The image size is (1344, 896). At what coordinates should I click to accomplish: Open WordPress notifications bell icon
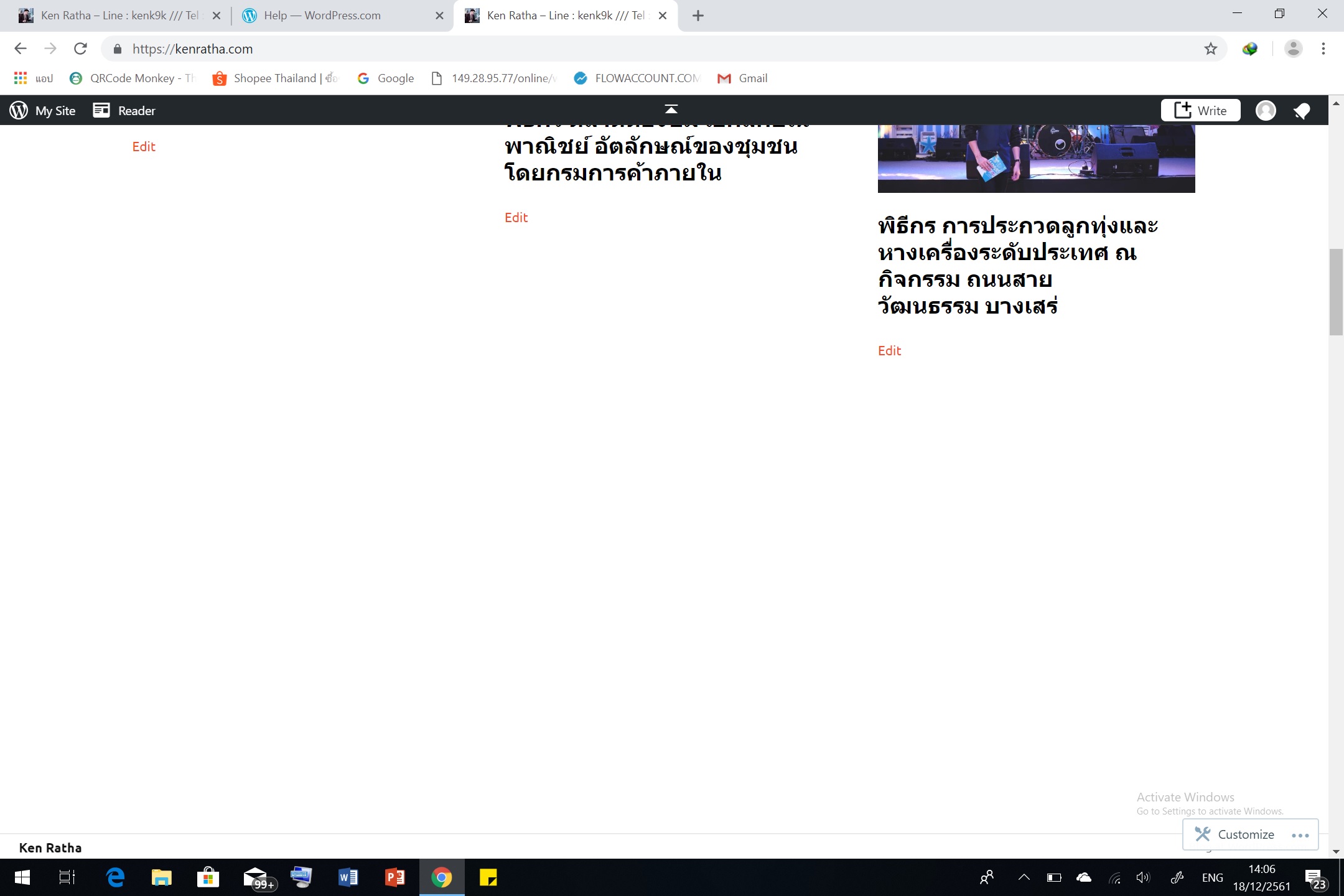click(1301, 111)
